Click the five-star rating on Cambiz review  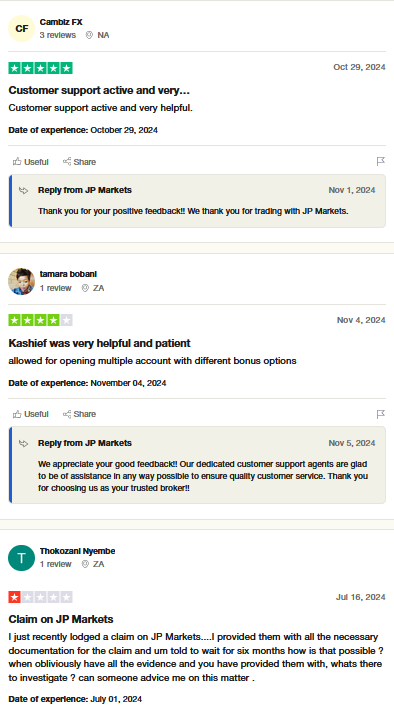[x=40, y=68]
